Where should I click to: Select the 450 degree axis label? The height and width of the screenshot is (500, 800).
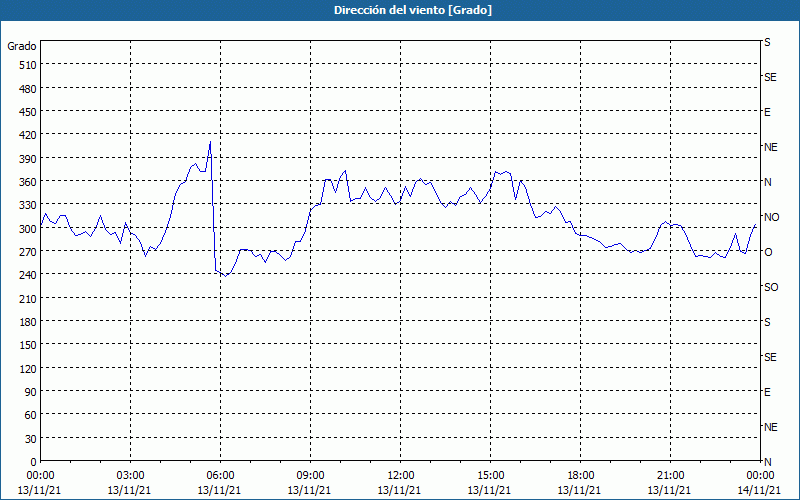coord(28,112)
